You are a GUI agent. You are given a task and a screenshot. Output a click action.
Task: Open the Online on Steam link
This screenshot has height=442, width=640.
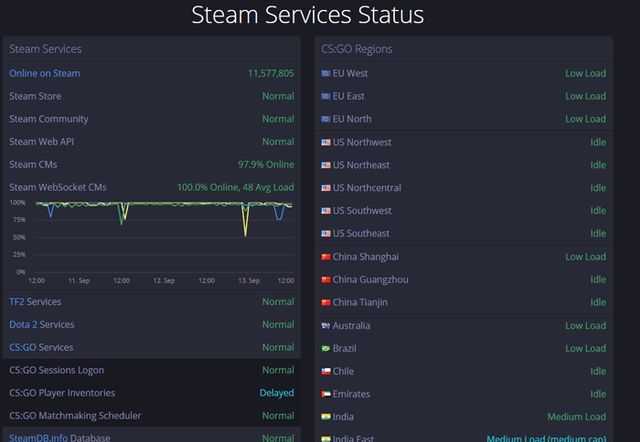click(x=44, y=73)
